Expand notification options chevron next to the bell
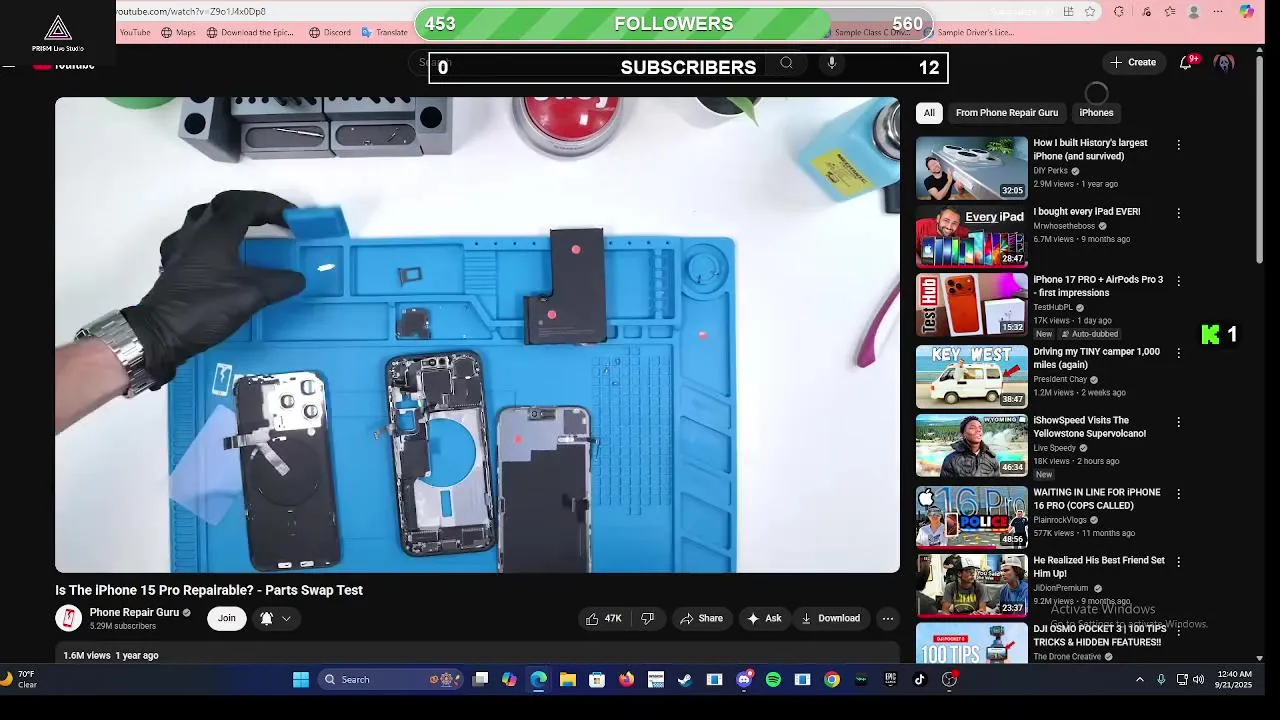1280x720 pixels. tap(286, 618)
